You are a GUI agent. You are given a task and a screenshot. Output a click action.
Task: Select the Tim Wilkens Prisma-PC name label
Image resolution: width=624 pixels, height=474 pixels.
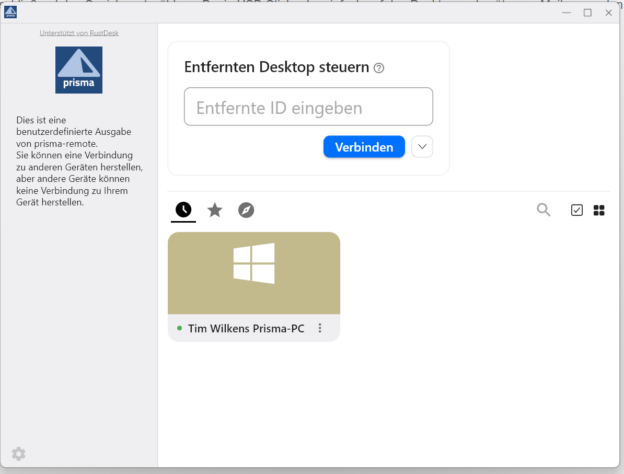pos(246,328)
